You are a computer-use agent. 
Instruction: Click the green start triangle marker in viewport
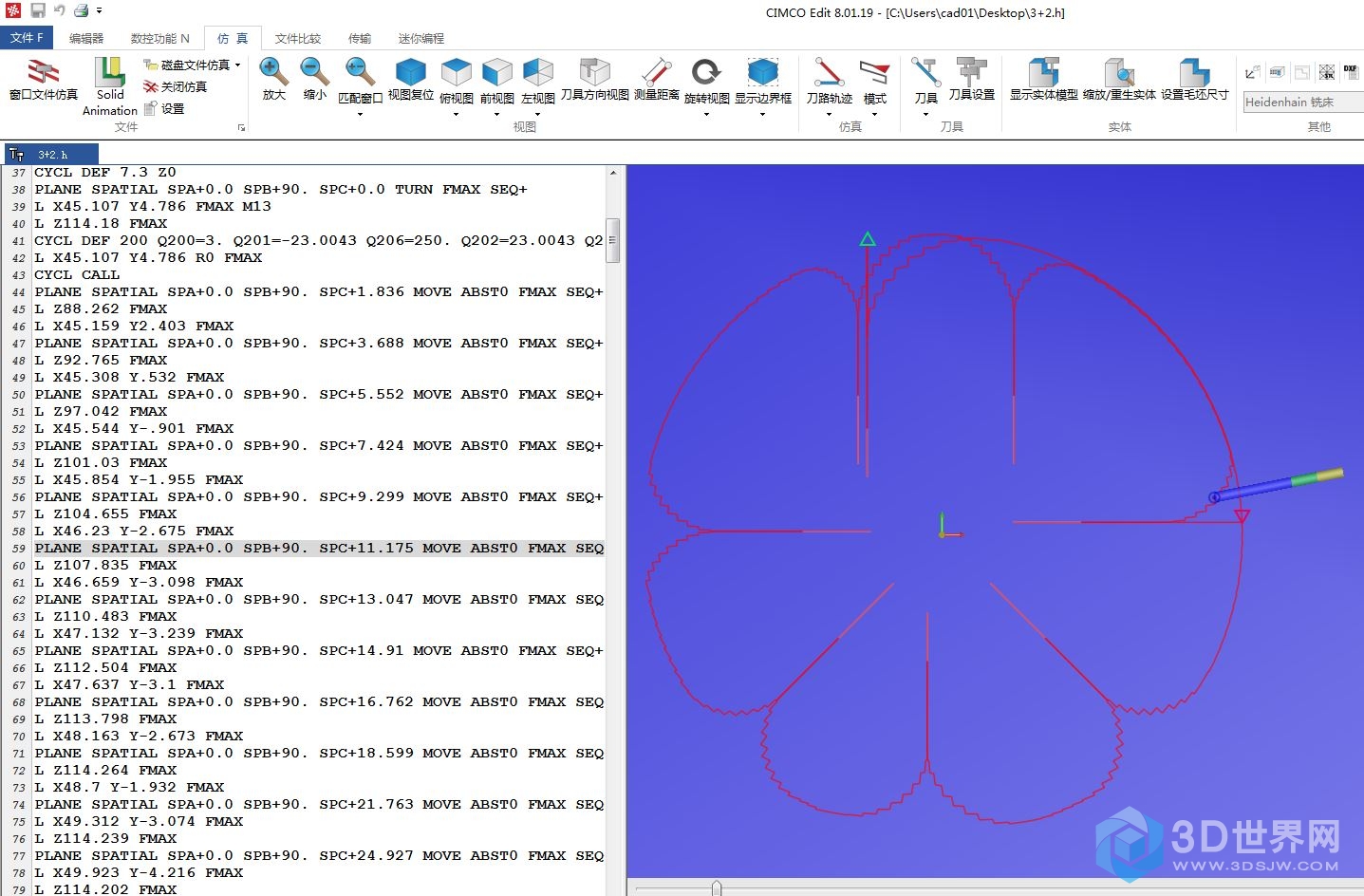tap(868, 239)
